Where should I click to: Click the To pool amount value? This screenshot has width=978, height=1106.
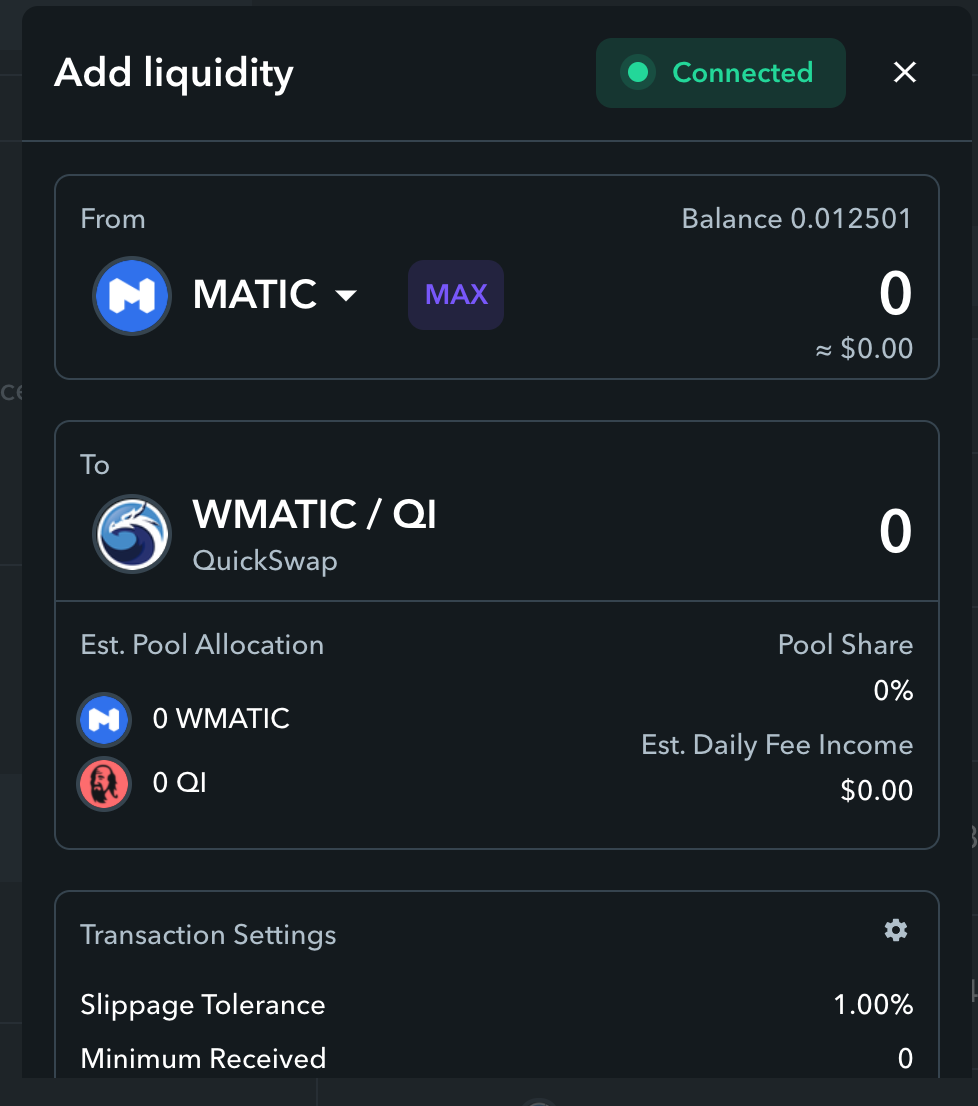[x=896, y=531]
